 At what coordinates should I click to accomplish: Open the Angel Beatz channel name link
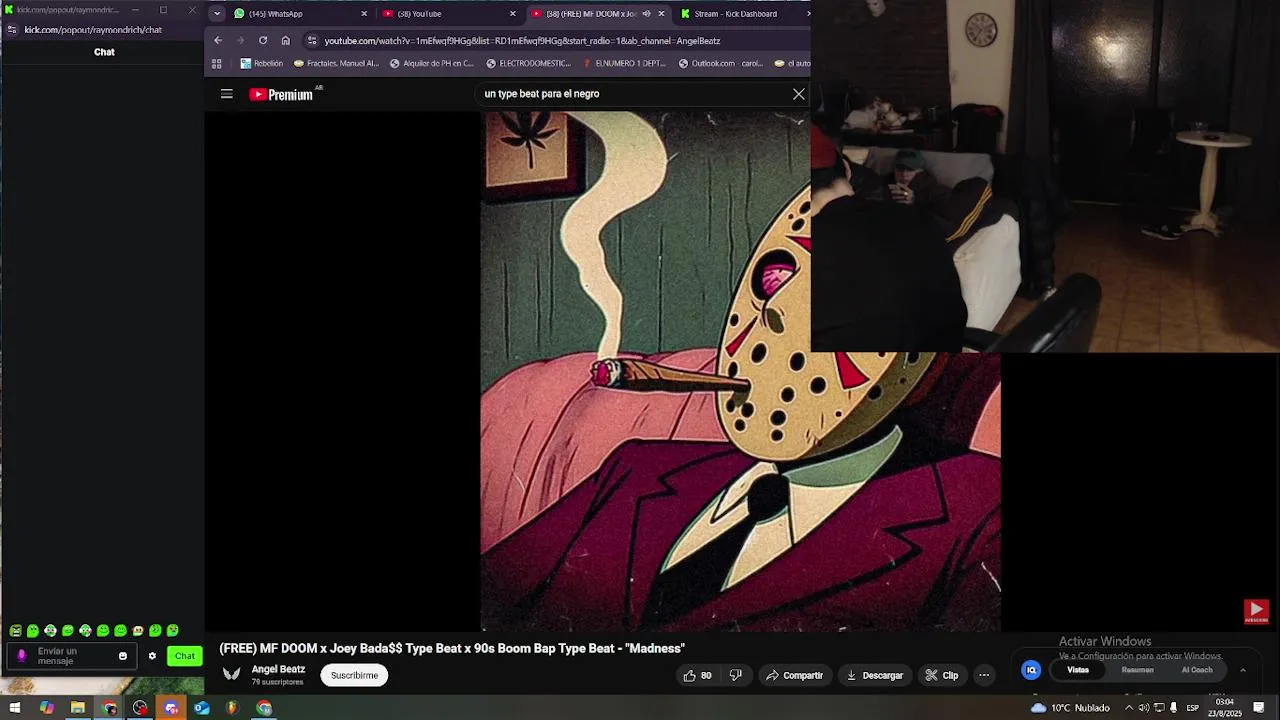tap(278, 670)
